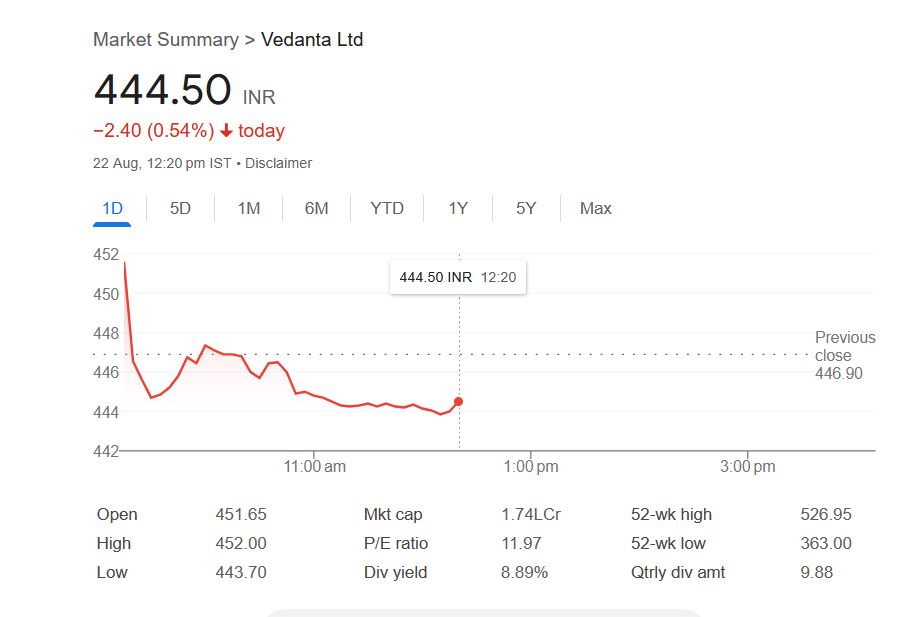Switch to the 5D chart tab
The image size is (920, 617).
click(180, 208)
